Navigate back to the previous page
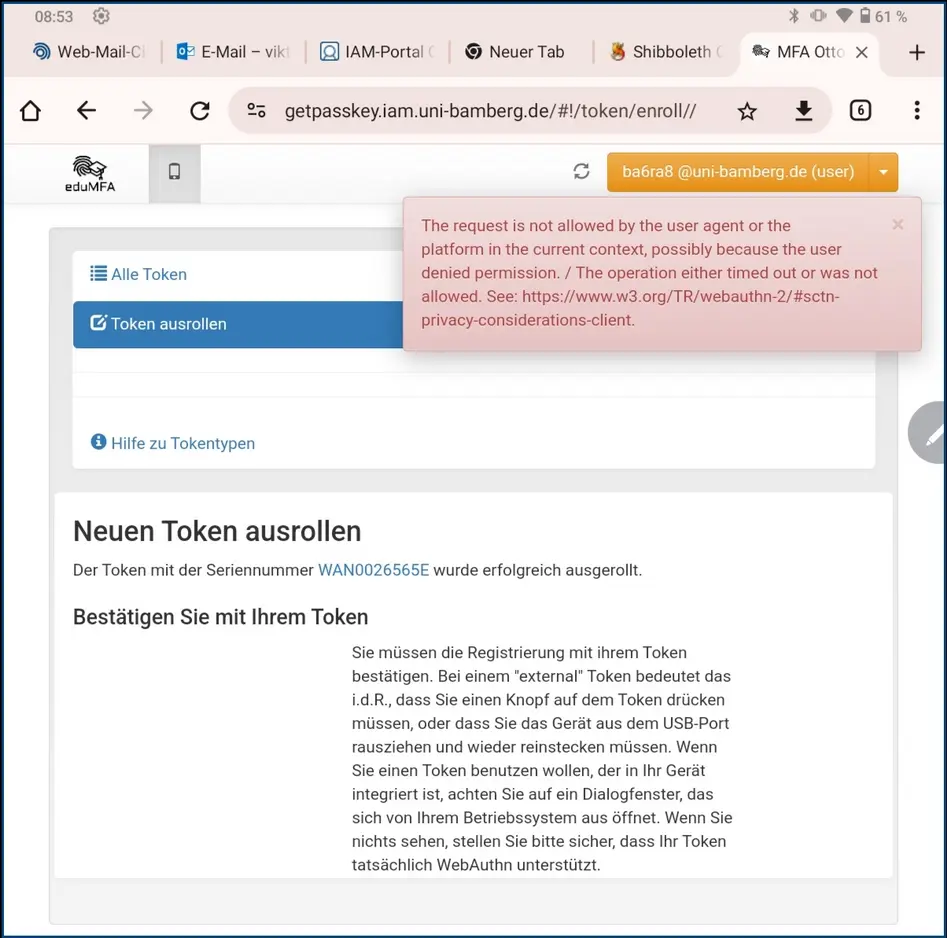947x938 pixels. pos(86,111)
